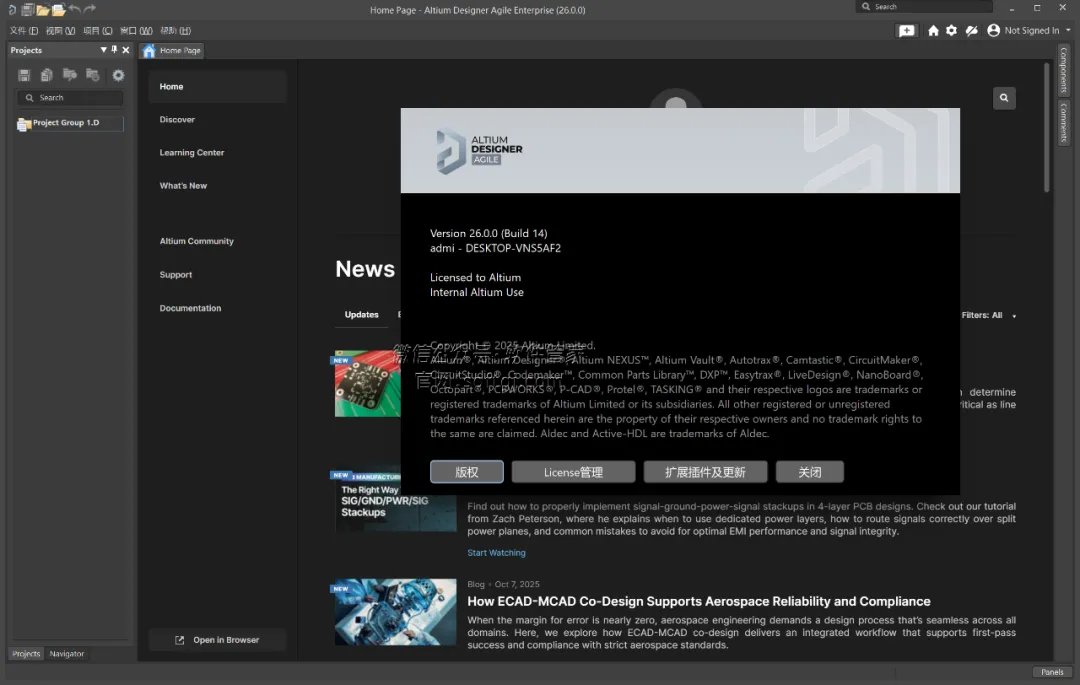Click the redo arrow icon

[x=90, y=9]
